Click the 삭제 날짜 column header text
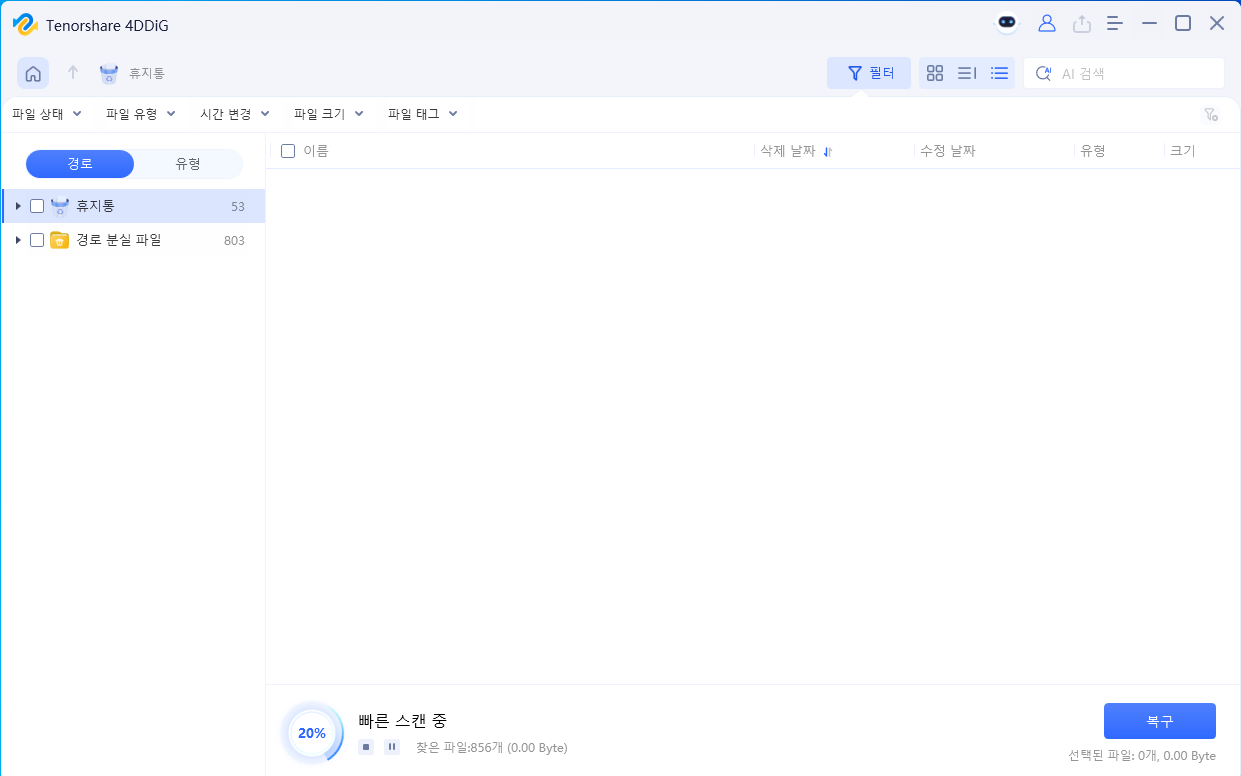This screenshot has width=1241, height=776. pos(788,151)
